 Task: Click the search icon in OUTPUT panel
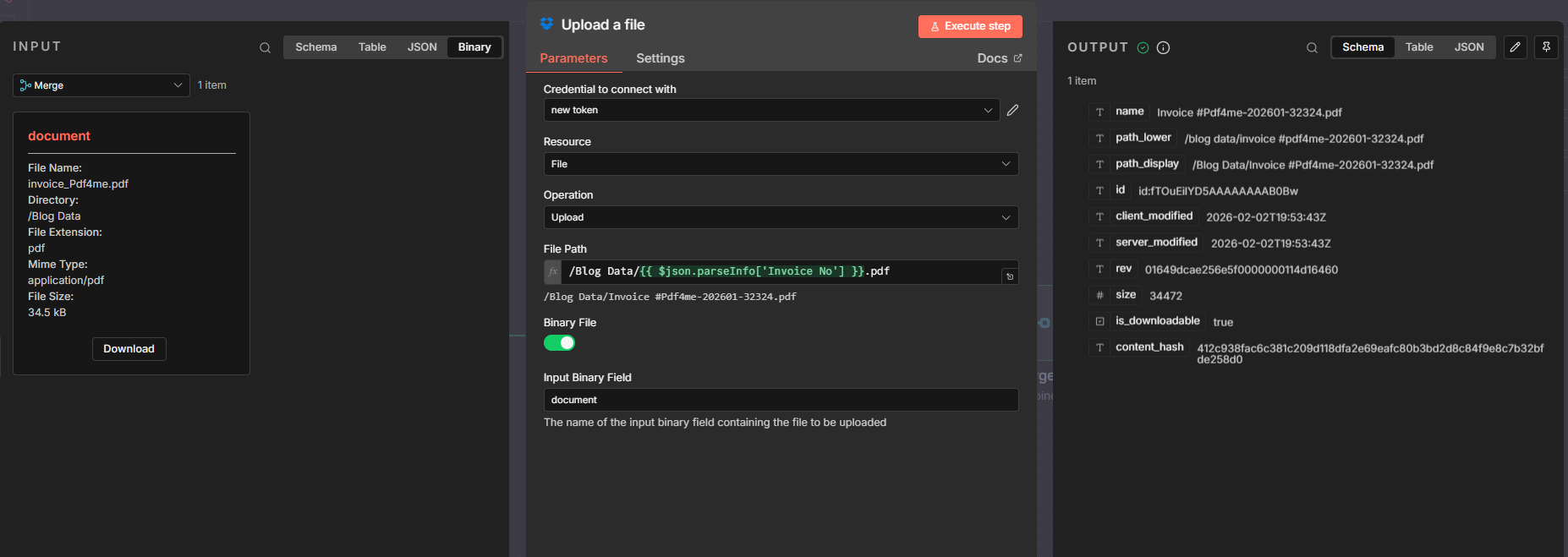(x=1312, y=48)
